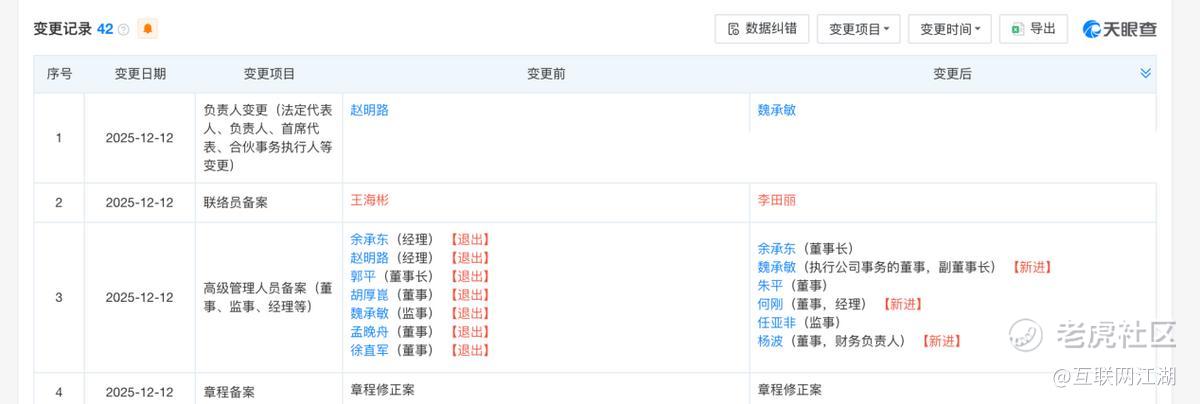
Task: Collapse rows with double-chevron icon in header
Action: click(x=1145, y=73)
